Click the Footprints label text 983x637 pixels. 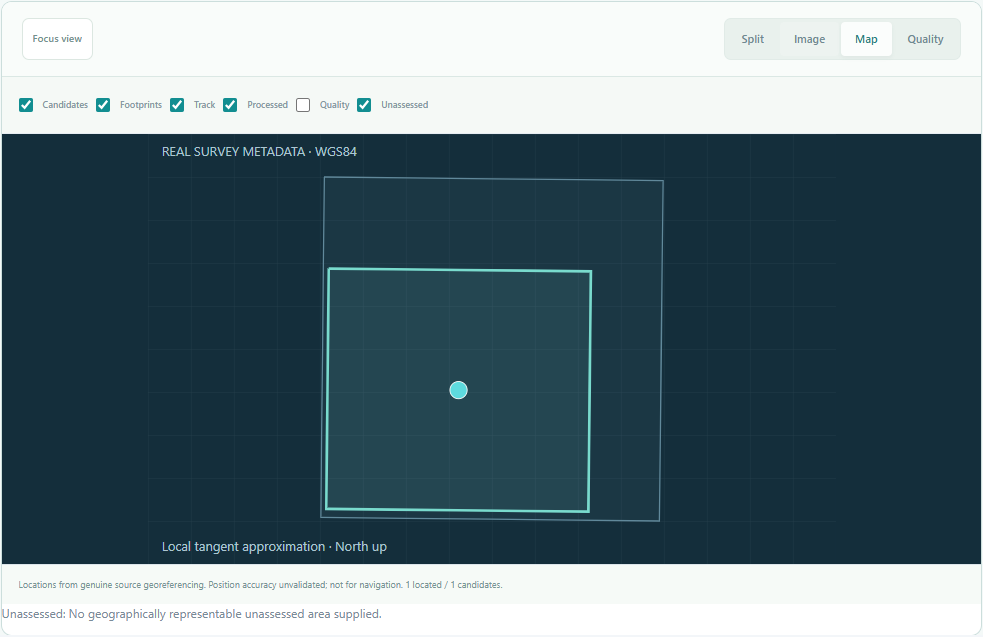pyautogui.click(x=141, y=105)
